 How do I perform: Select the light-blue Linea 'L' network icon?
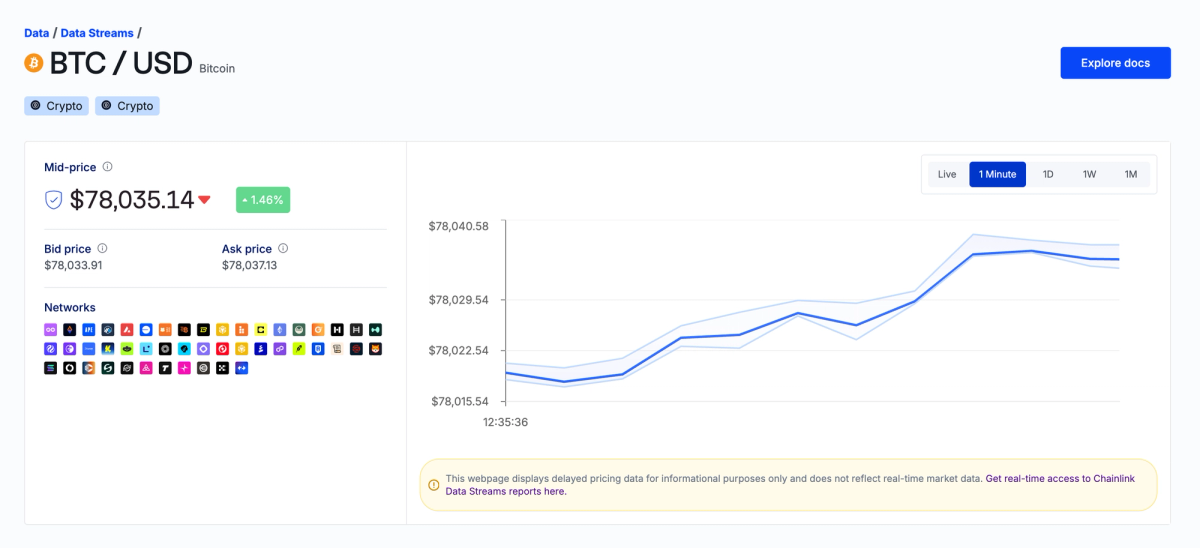[x=145, y=349]
